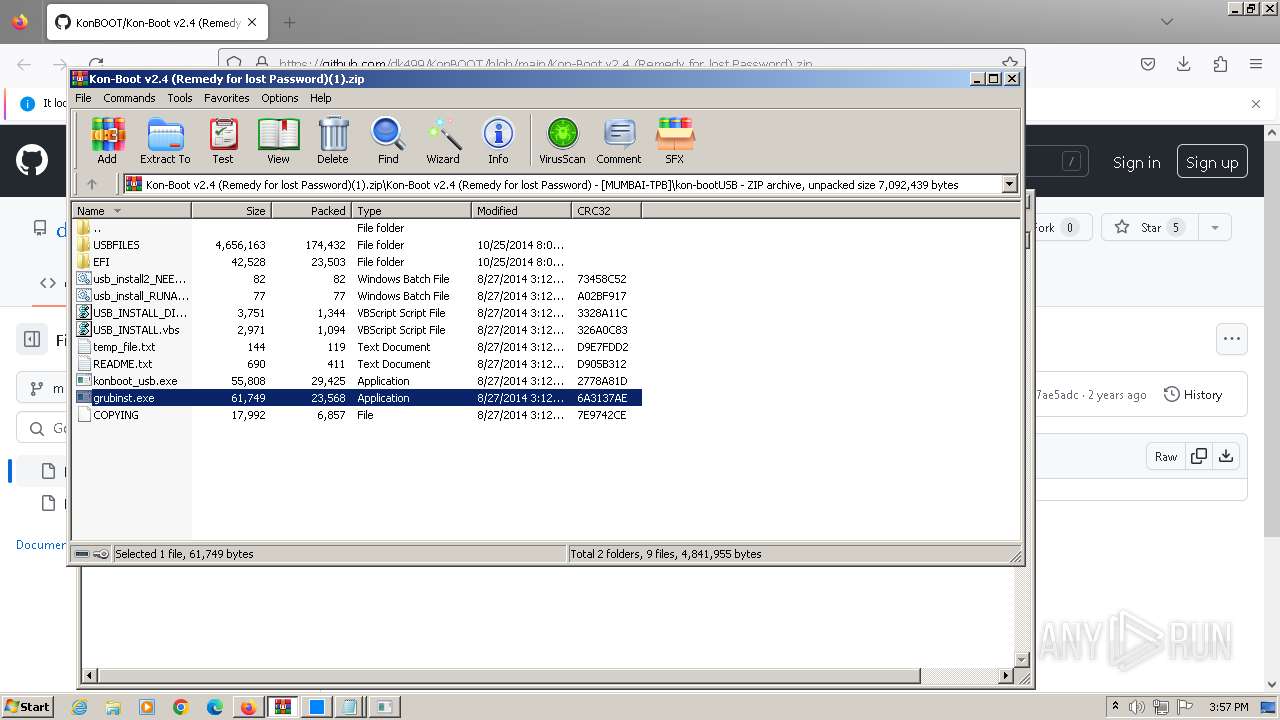Open Firefox application menu hamburger
The width and height of the screenshot is (1280, 720).
point(1256,64)
